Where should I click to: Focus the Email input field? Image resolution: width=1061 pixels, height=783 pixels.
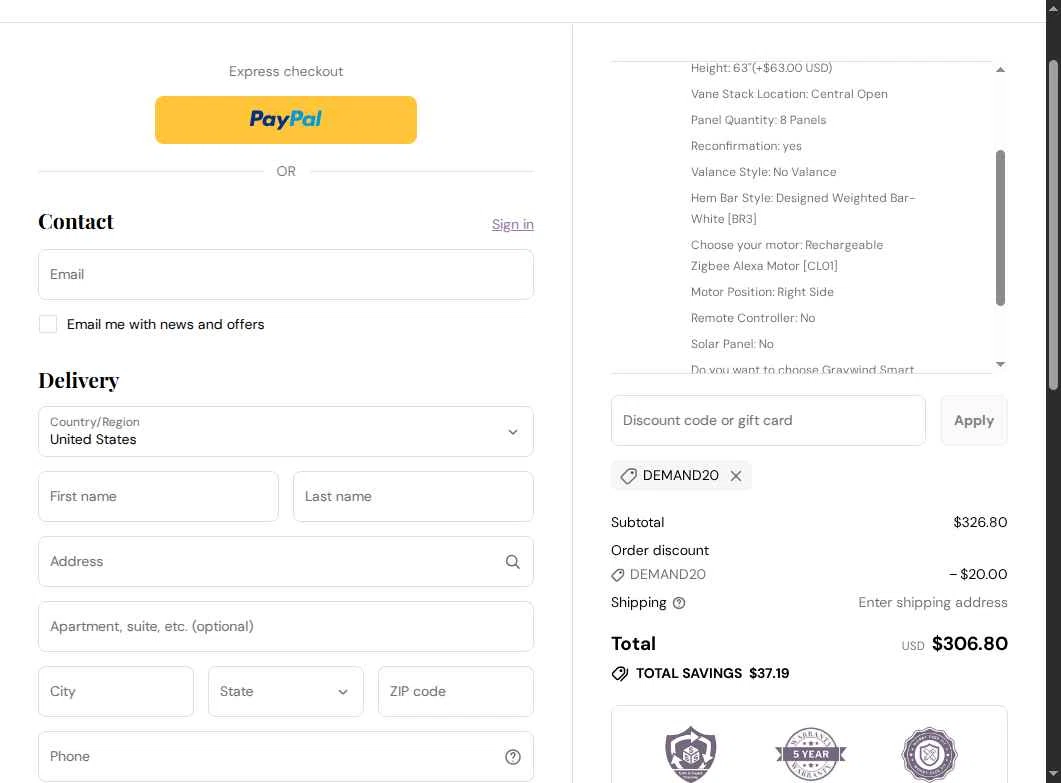(286, 275)
